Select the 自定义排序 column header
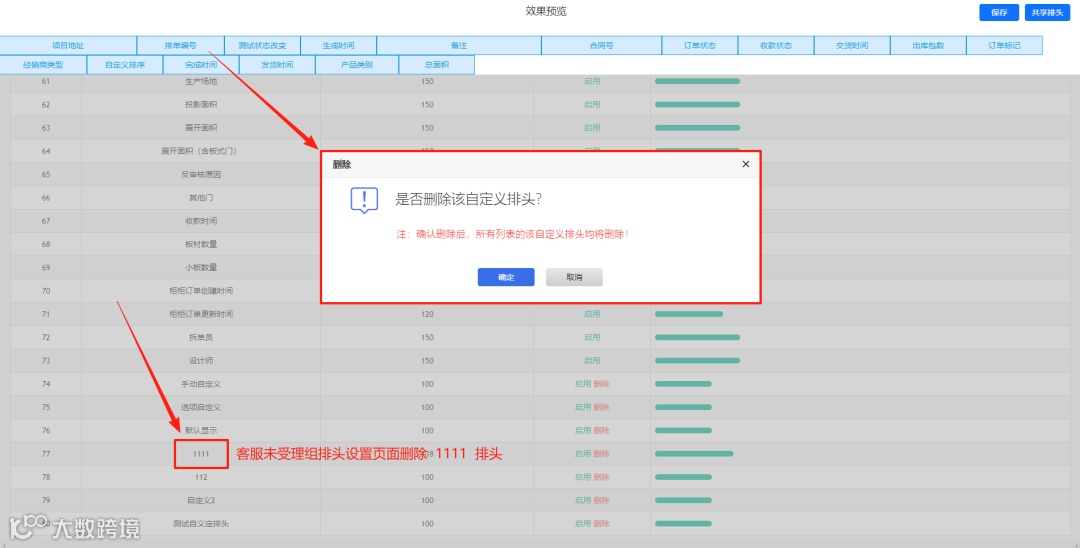1080x548 pixels. coord(125,65)
